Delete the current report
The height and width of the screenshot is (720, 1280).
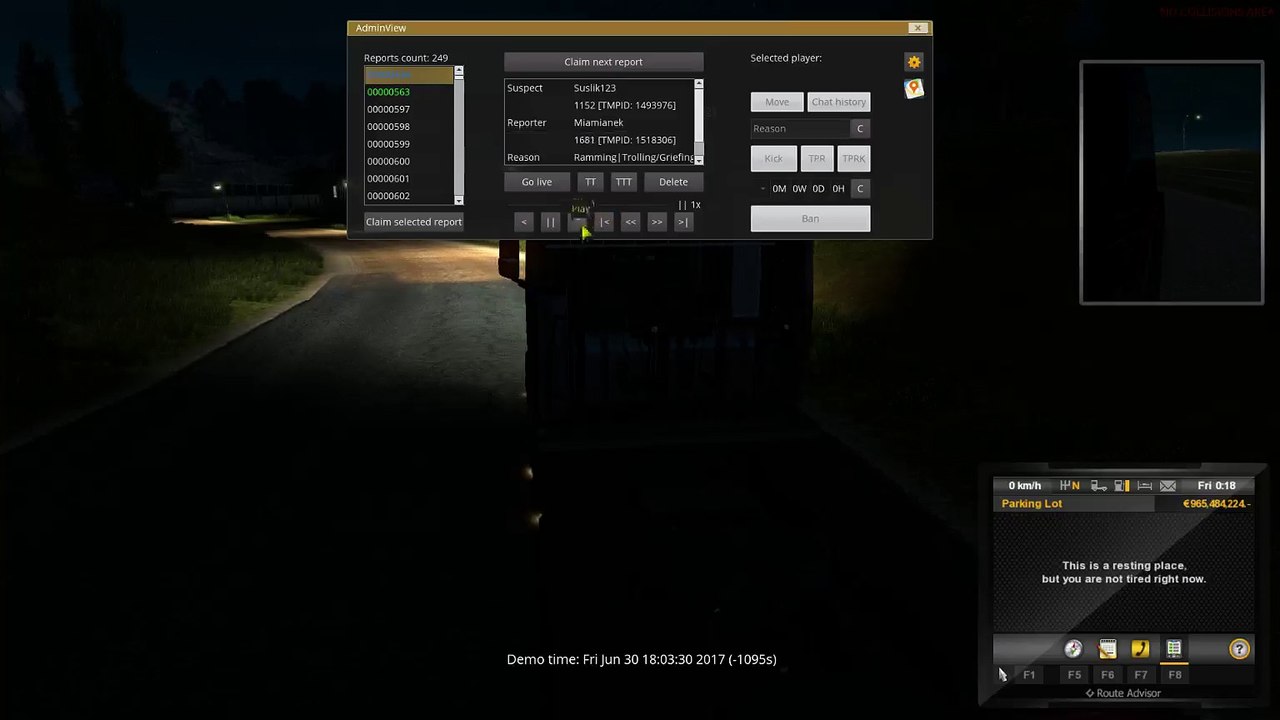673,182
